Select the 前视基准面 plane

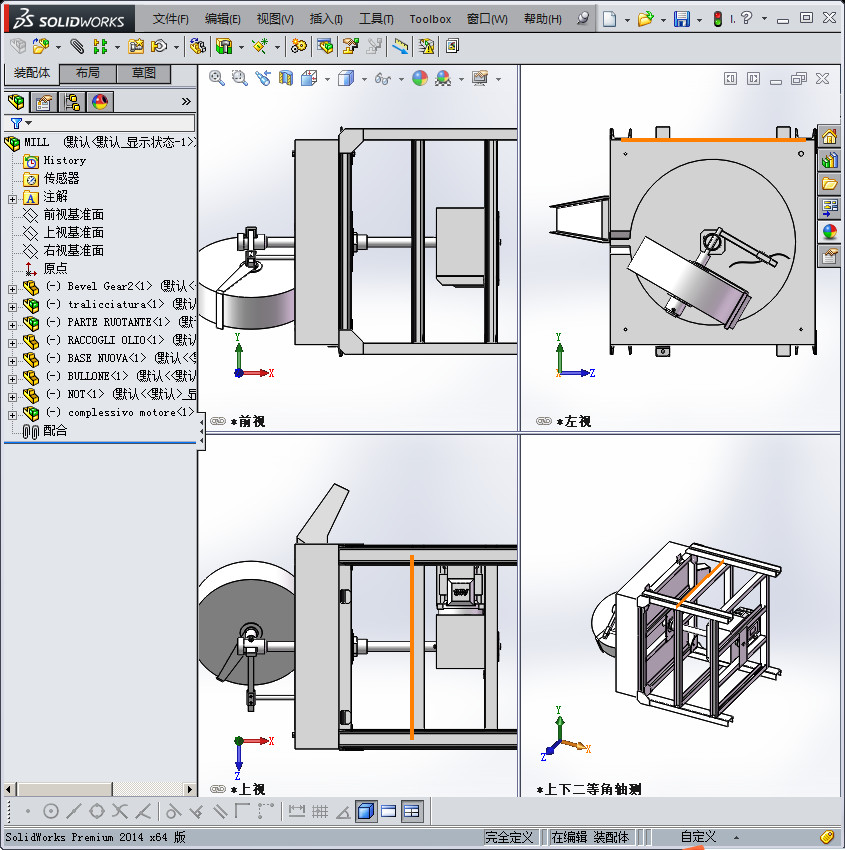(x=73, y=215)
